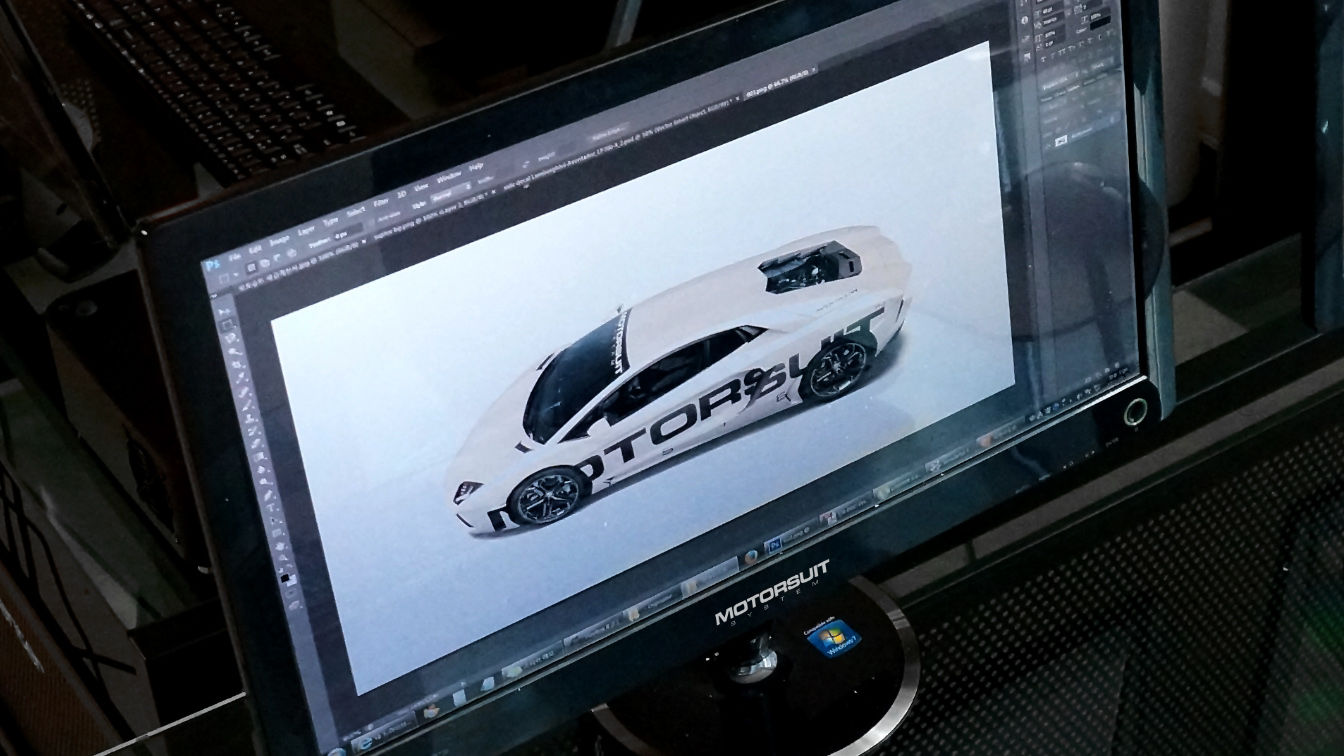Select the Dodge tool
This screenshot has width=1344, height=756.
pyautogui.click(x=264, y=482)
